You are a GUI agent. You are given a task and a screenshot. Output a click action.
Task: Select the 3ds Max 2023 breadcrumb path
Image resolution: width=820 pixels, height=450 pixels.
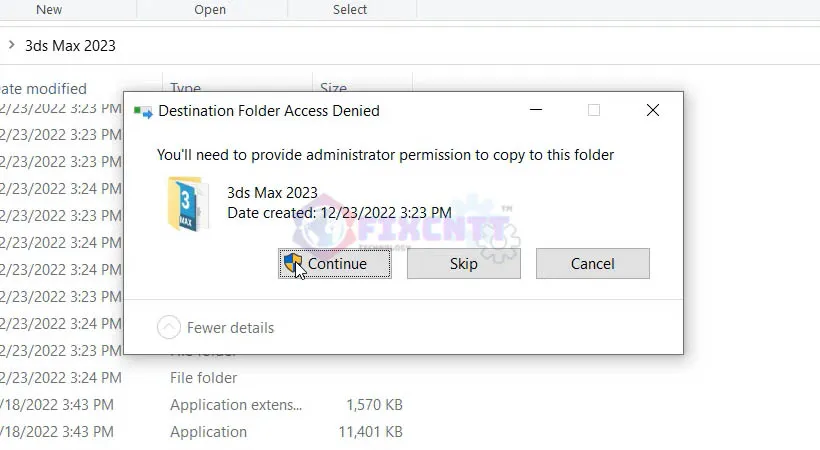coord(70,45)
